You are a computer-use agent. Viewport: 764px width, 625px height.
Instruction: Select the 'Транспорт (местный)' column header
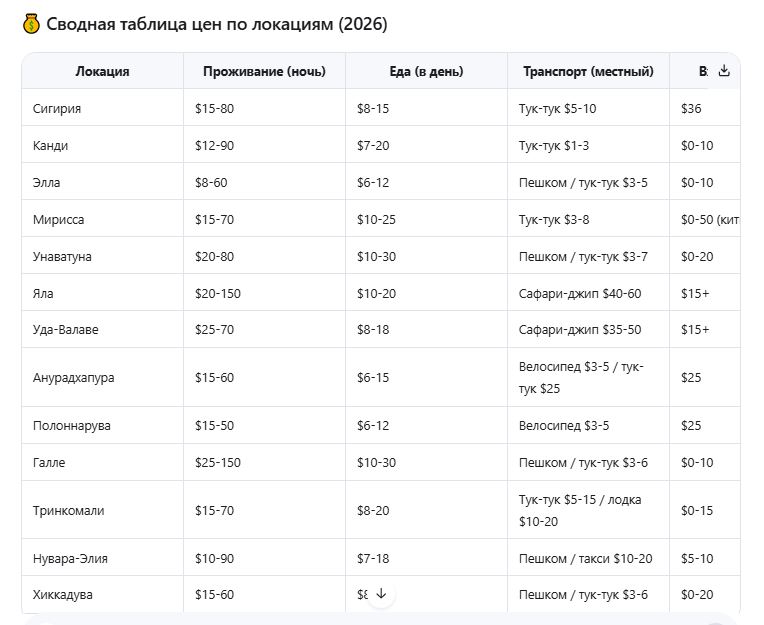pos(588,71)
